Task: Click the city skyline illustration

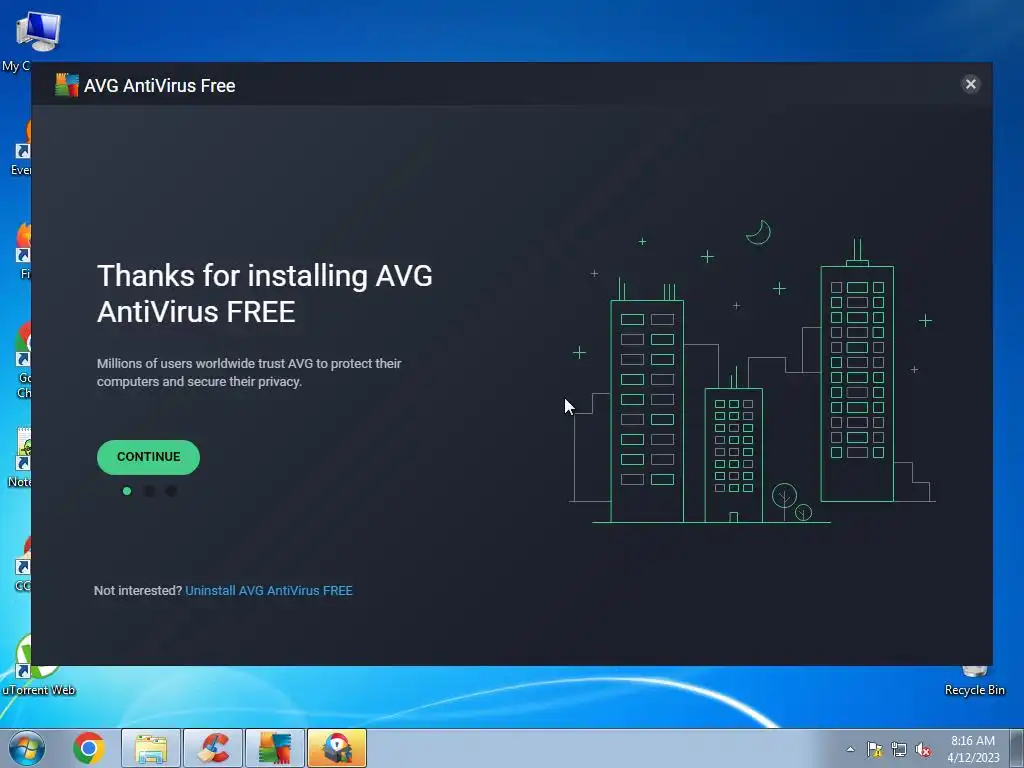Action: 752,371
